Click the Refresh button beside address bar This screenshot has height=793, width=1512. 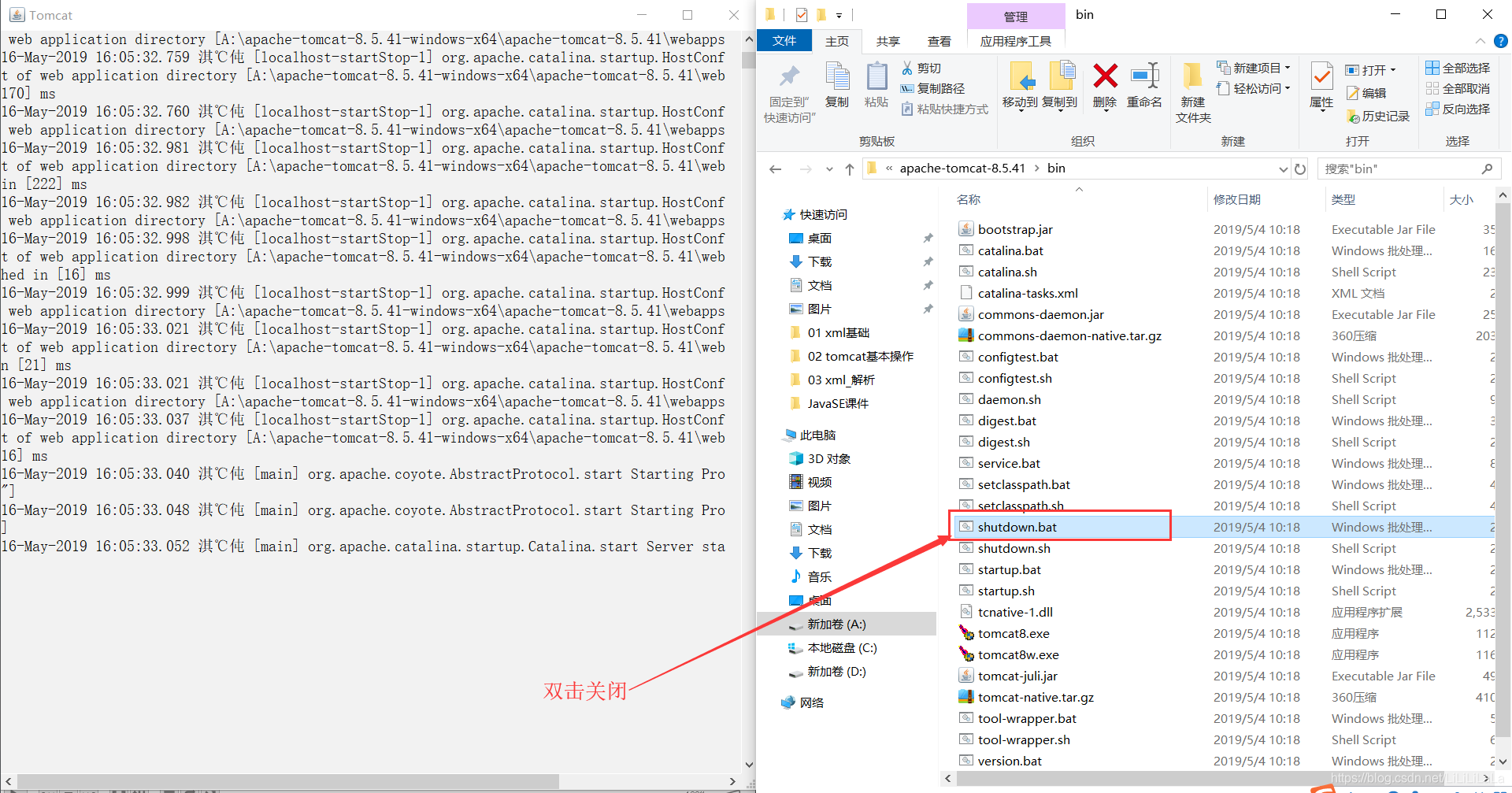1300,169
